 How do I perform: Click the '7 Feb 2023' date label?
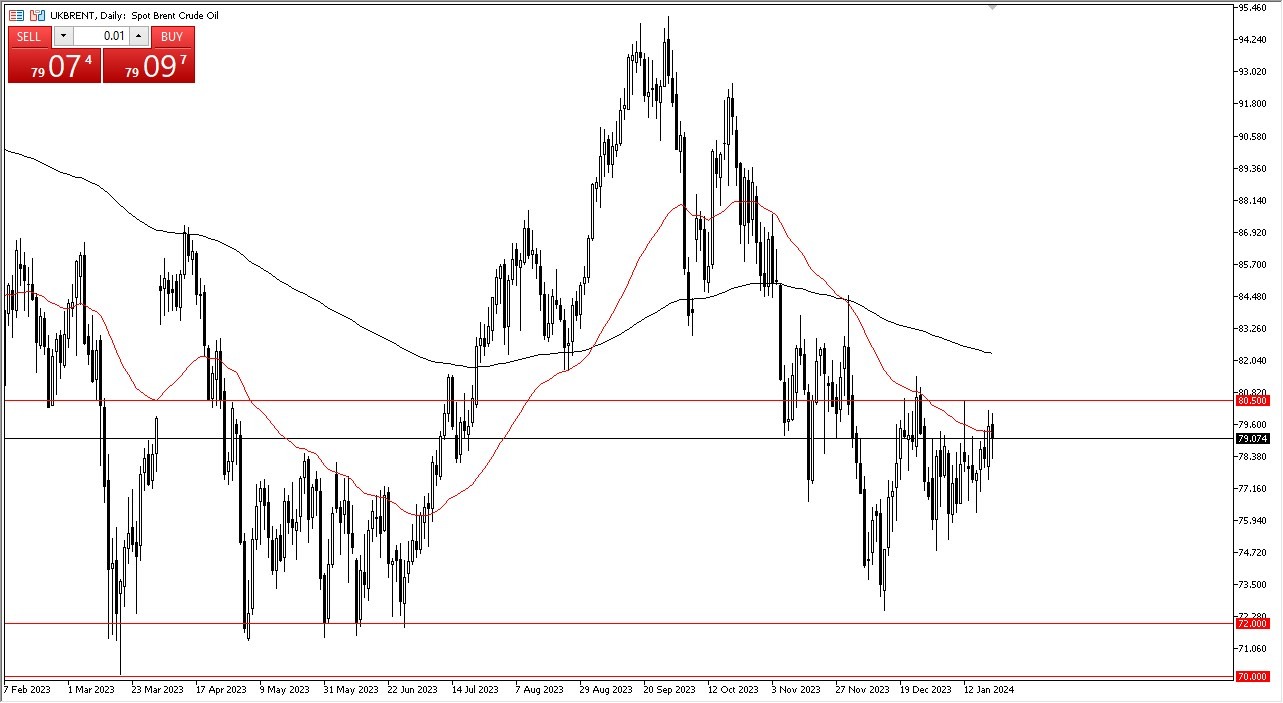[27, 689]
